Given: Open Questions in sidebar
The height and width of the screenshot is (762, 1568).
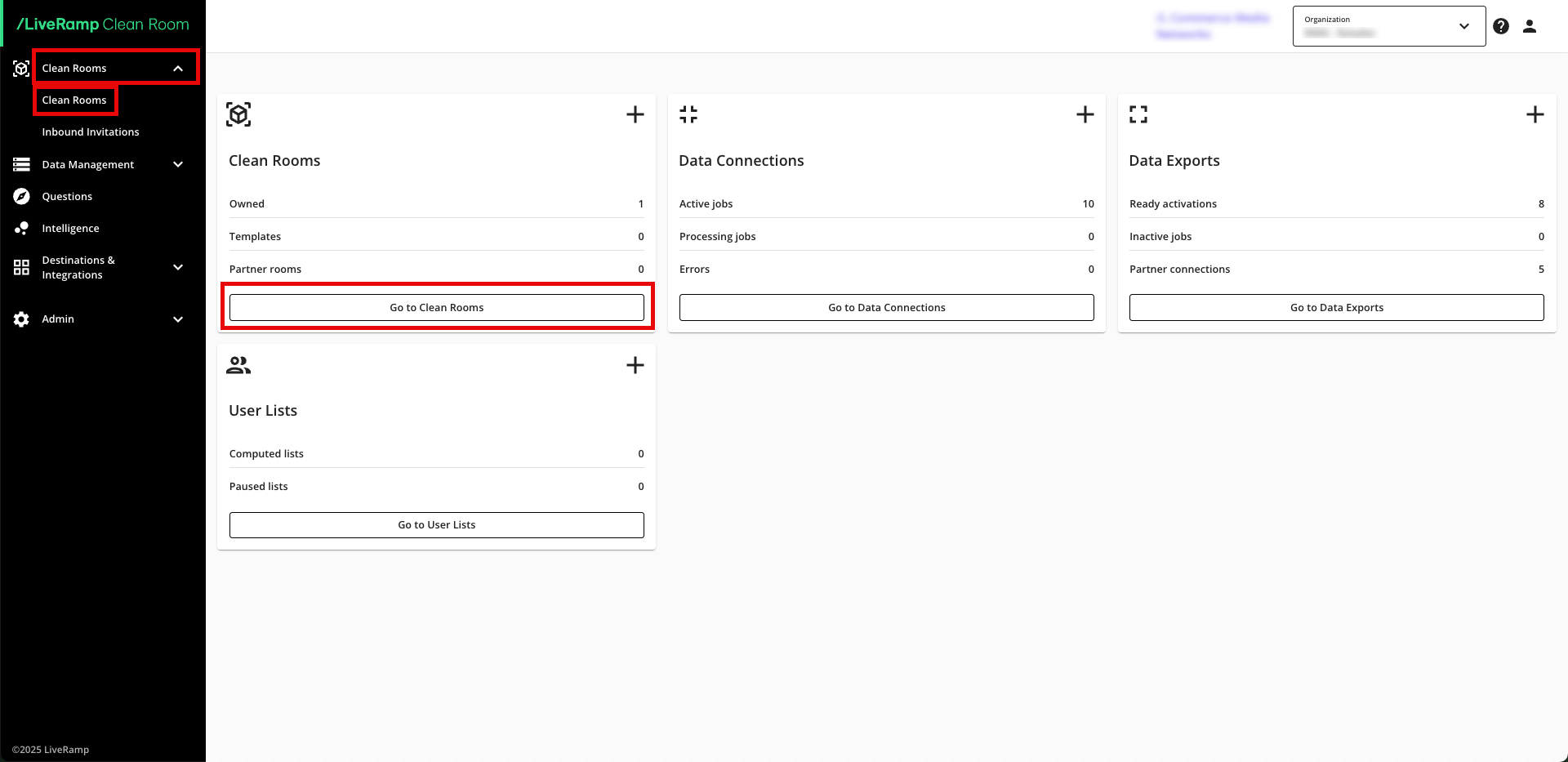Looking at the screenshot, I should (67, 197).
